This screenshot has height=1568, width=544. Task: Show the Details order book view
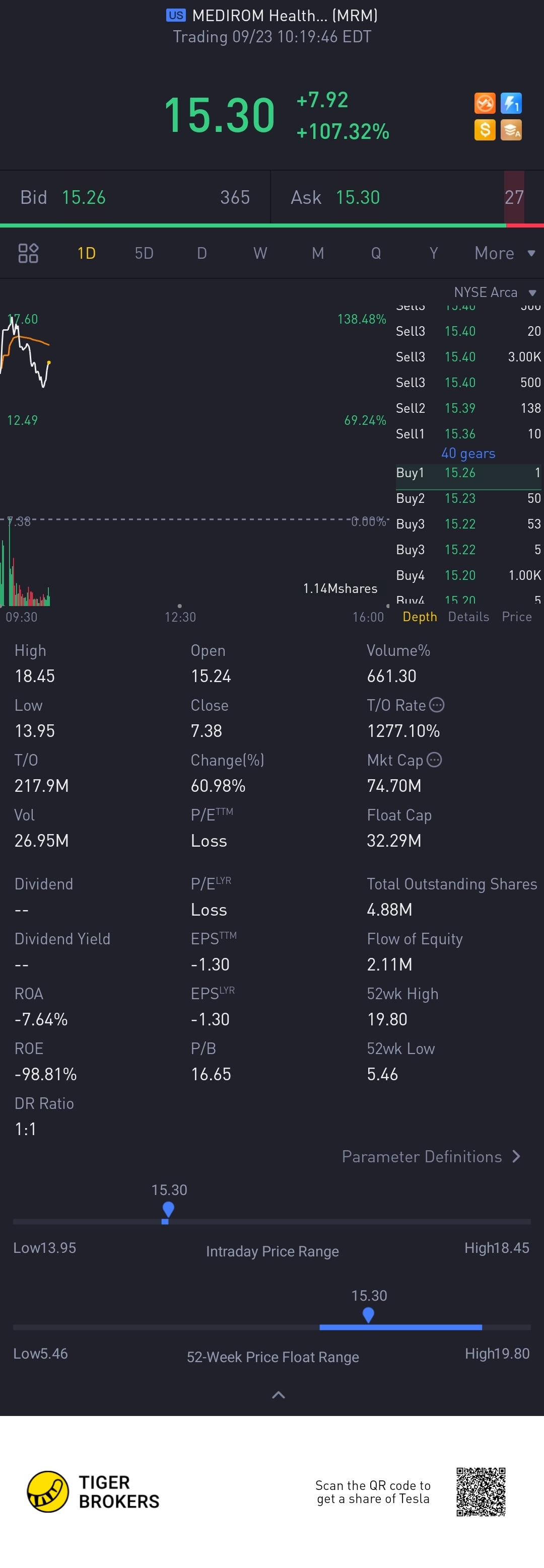(468, 617)
